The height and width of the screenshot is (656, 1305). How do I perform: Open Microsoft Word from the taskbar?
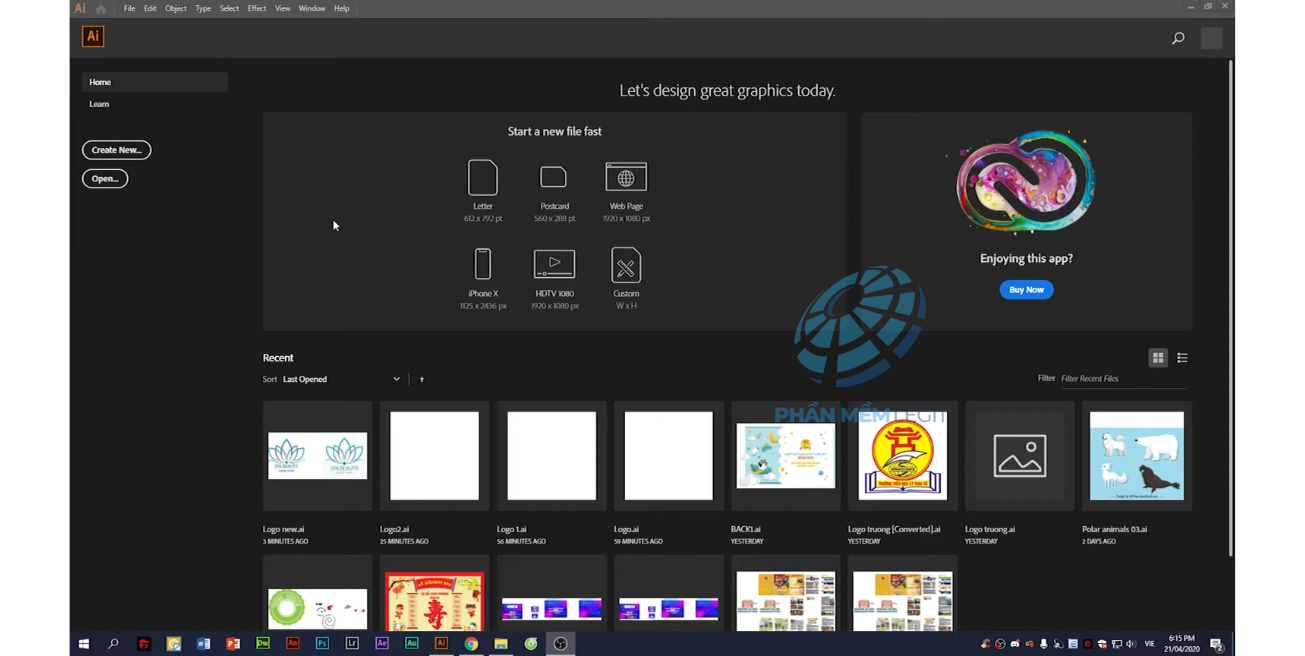coord(203,644)
